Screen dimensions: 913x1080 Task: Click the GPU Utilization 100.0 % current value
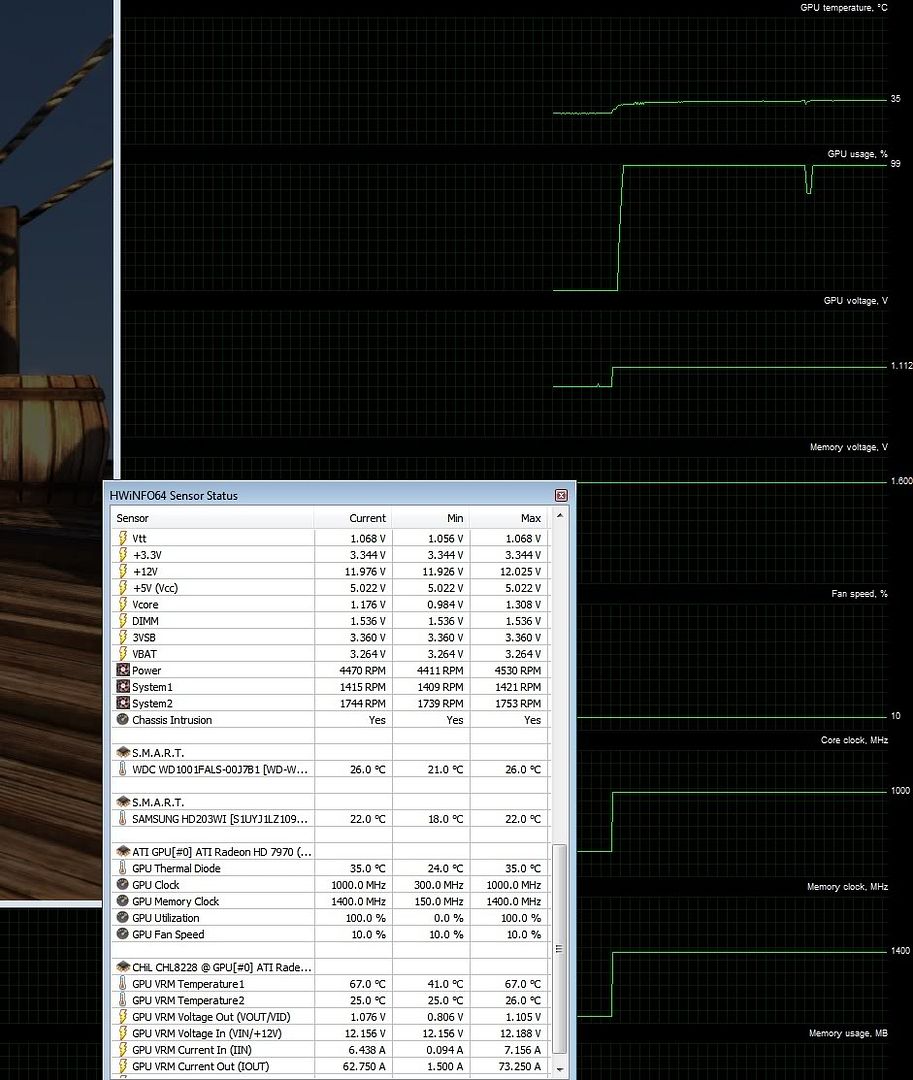[366, 919]
